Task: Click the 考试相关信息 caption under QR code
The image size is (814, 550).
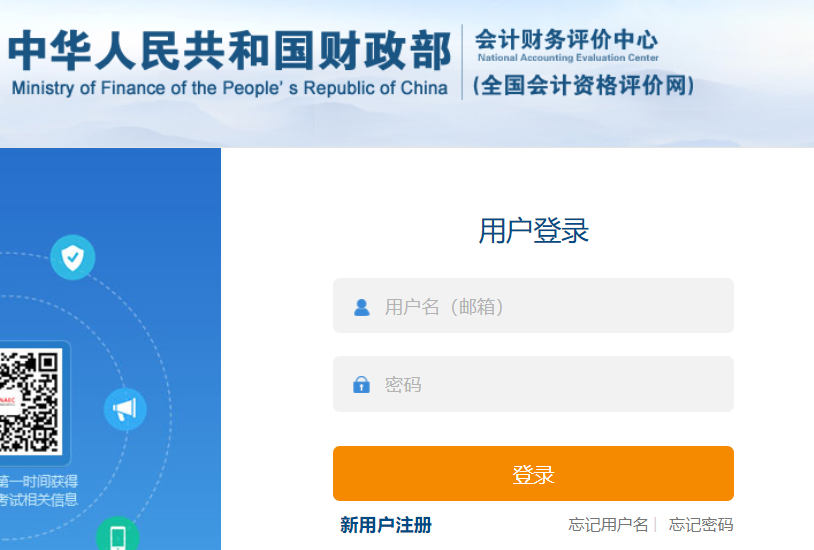Action: 40,500
